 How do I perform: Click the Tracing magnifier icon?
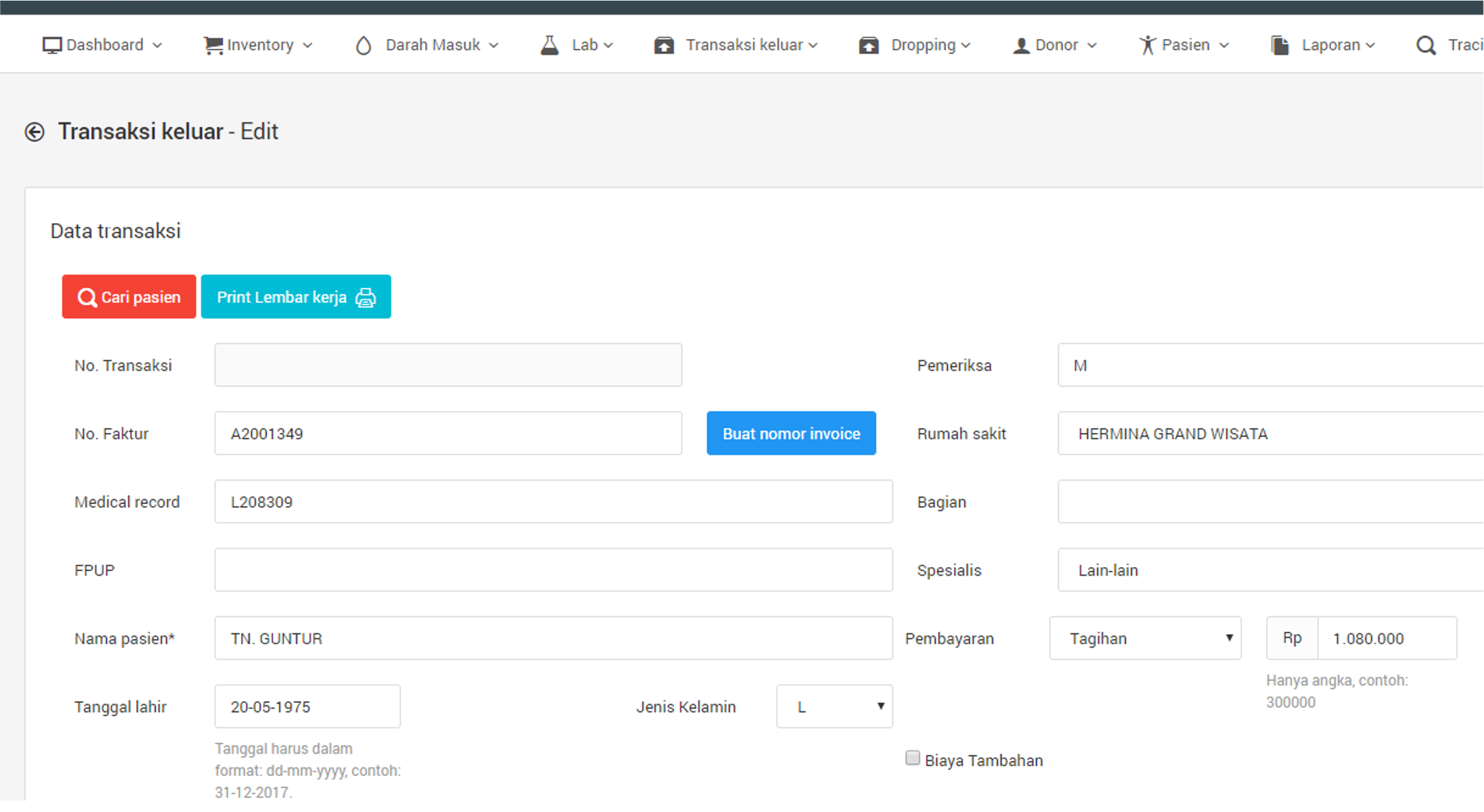point(1425,44)
